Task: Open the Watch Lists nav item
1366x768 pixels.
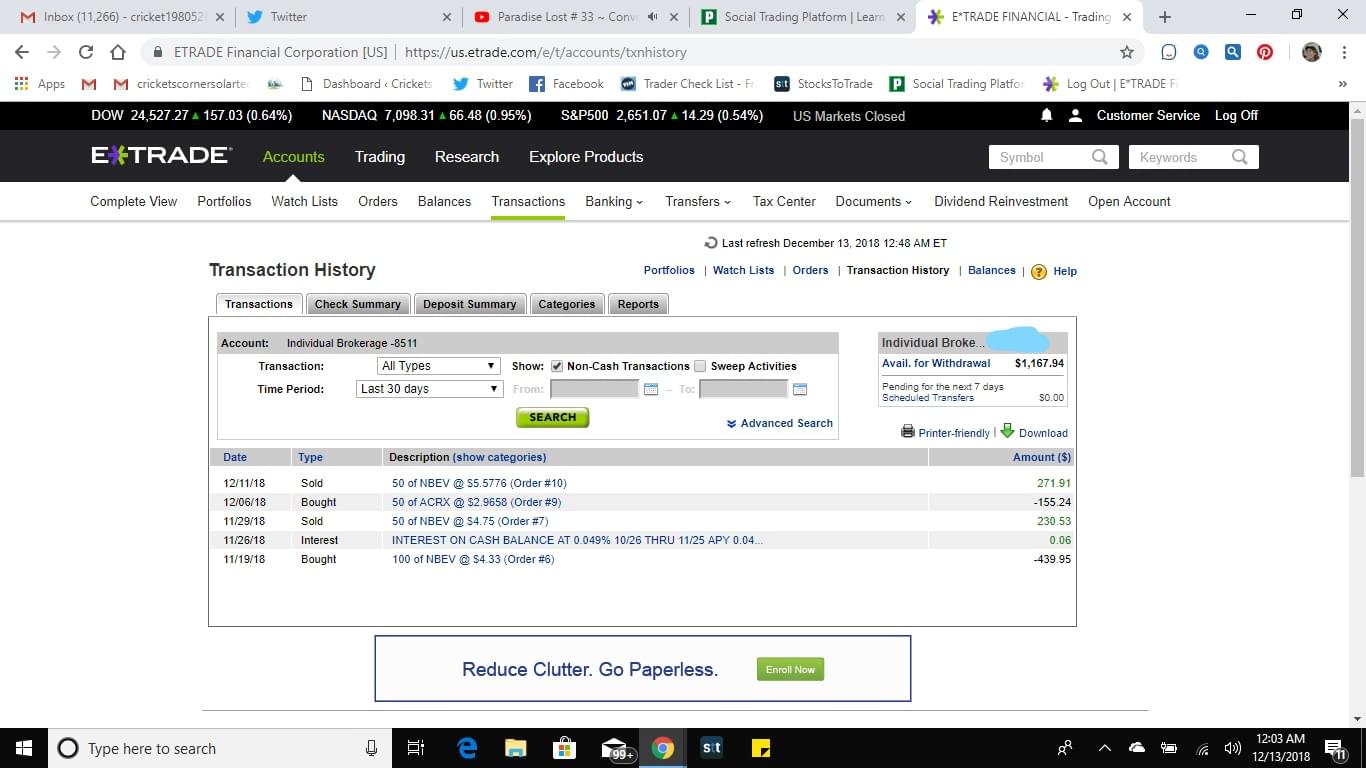Action: [304, 201]
